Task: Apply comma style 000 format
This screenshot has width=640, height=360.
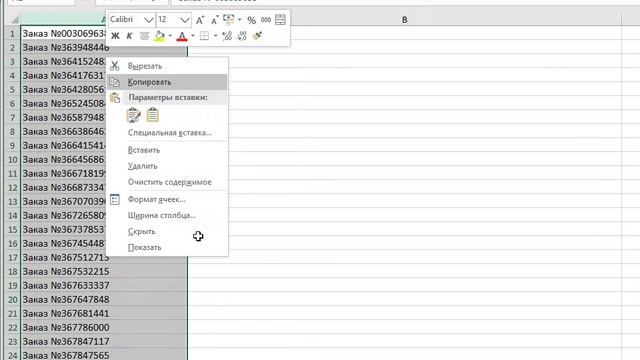Action: (266, 20)
